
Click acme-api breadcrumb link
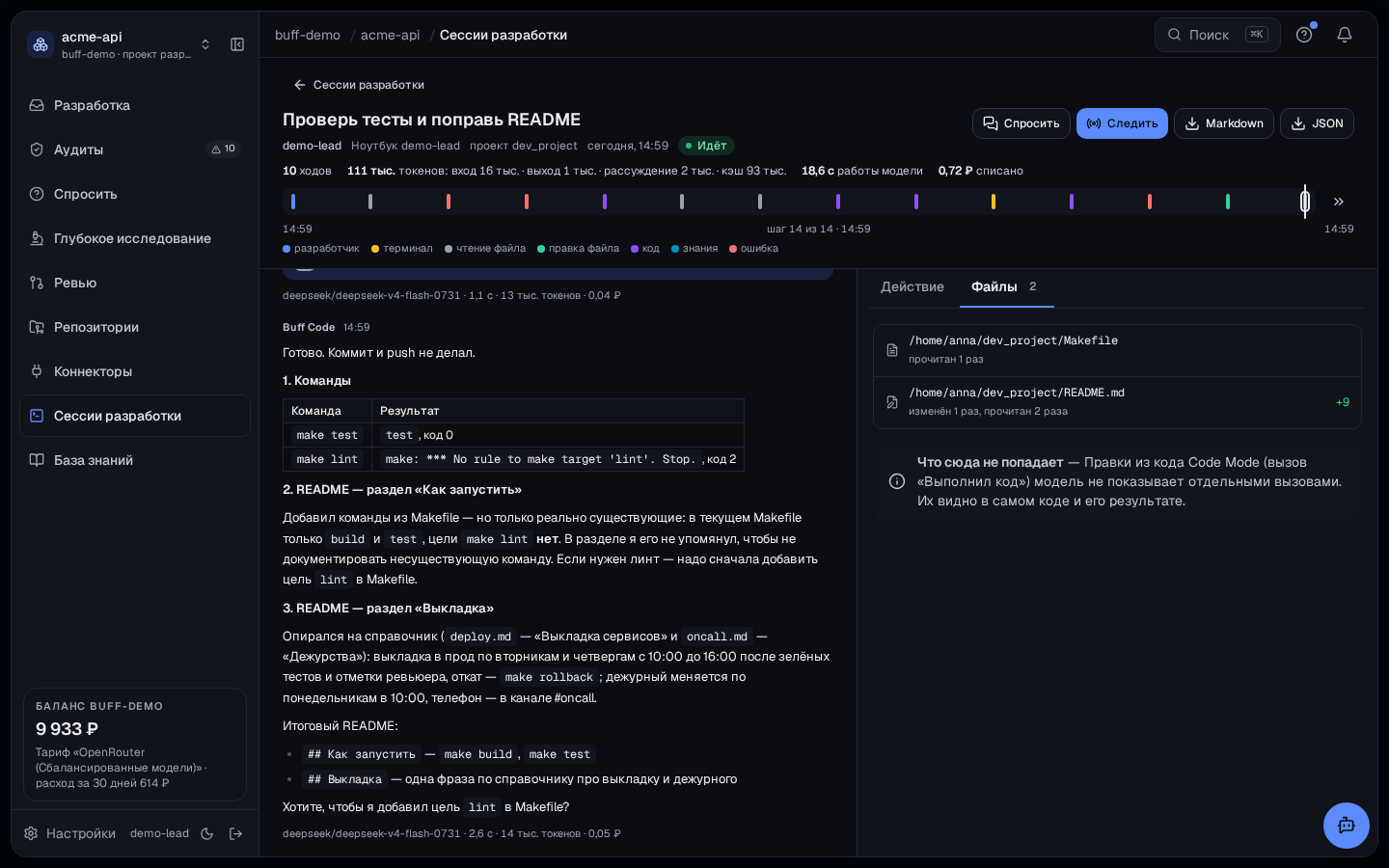pos(391,35)
